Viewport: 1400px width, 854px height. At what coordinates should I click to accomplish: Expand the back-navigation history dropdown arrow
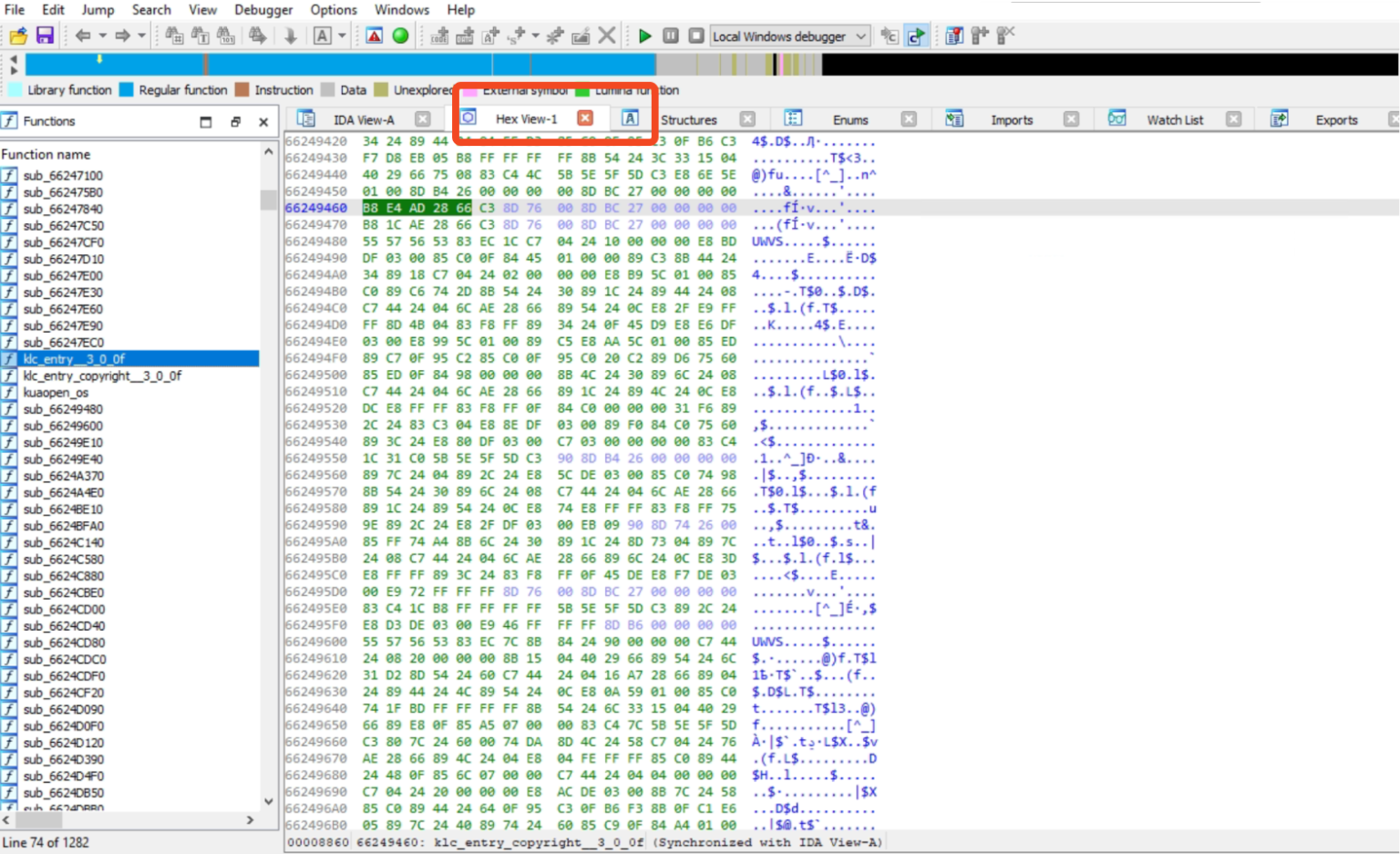(x=100, y=36)
